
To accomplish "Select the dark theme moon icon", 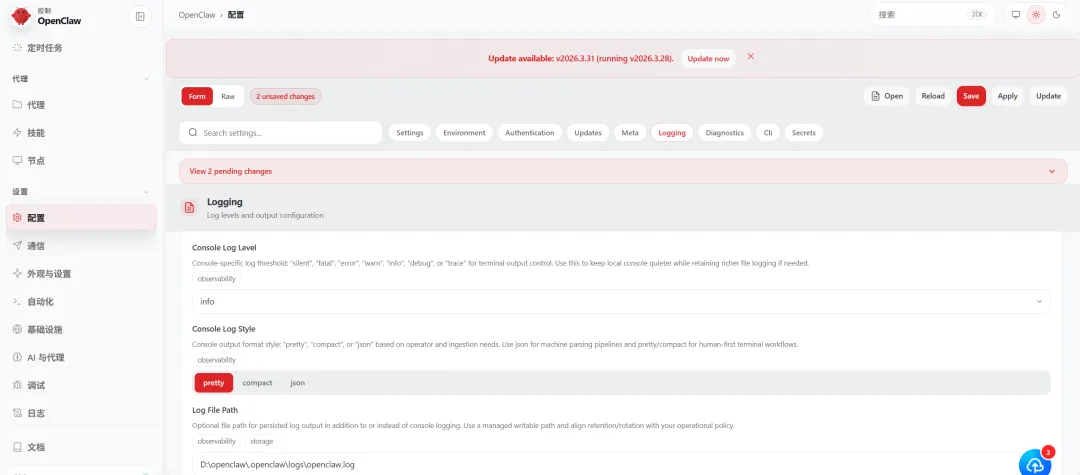I will (x=1057, y=14).
